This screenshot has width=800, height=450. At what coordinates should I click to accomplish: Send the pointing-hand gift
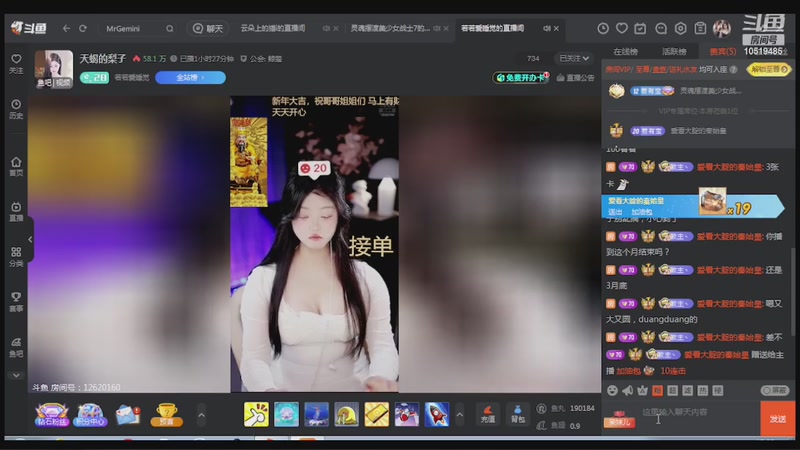coord(256,414)
